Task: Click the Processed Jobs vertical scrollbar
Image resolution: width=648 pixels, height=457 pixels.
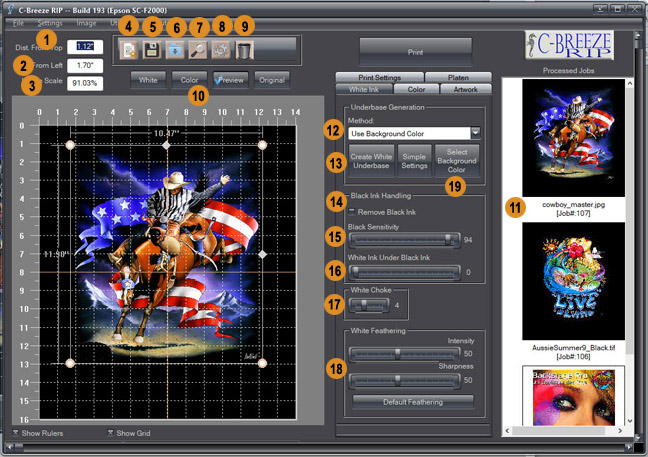Action: 630,252
